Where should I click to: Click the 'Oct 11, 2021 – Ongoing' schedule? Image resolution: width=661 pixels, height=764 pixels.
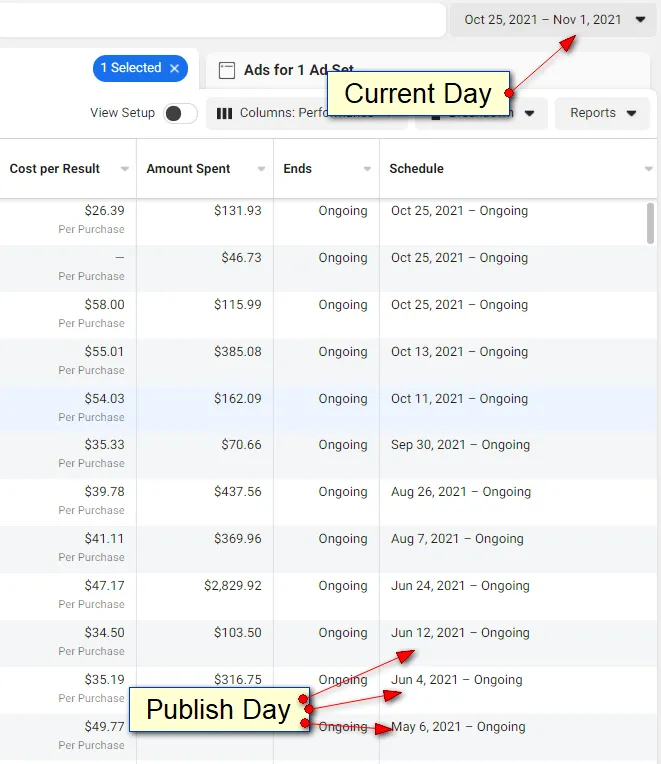pos(459,399)
